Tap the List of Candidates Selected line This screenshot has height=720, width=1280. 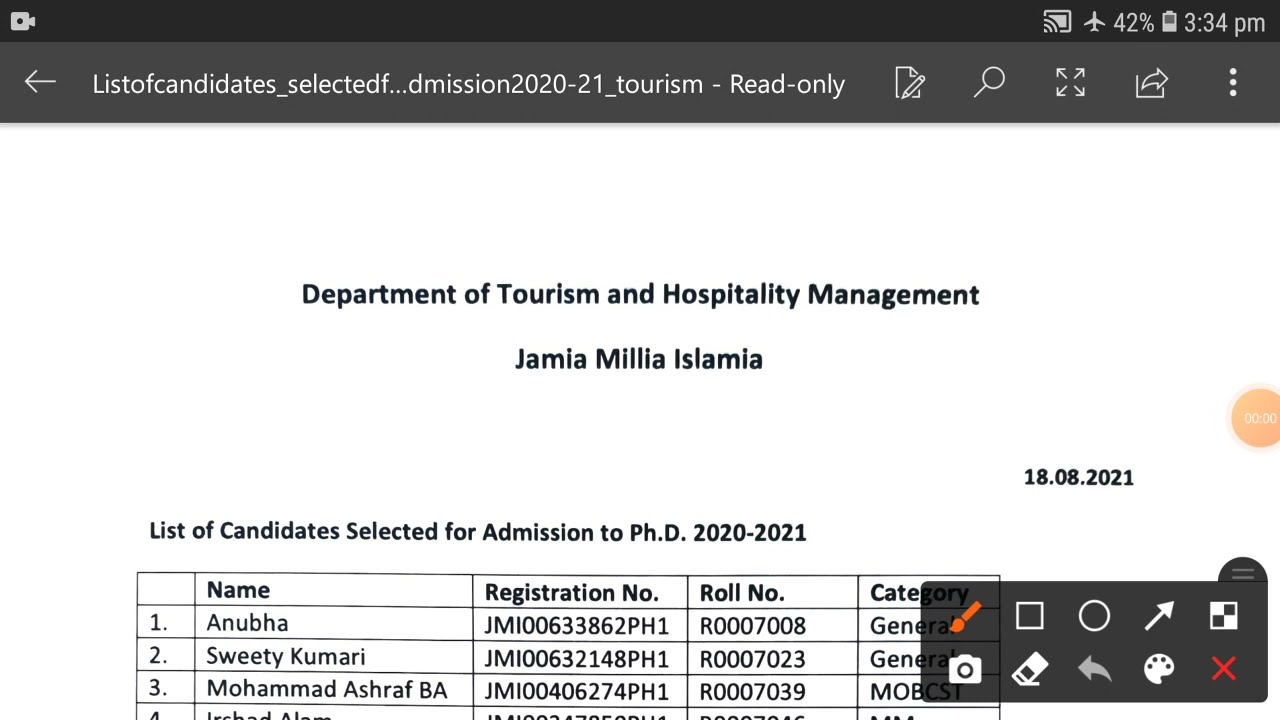(x=477, y=532)
